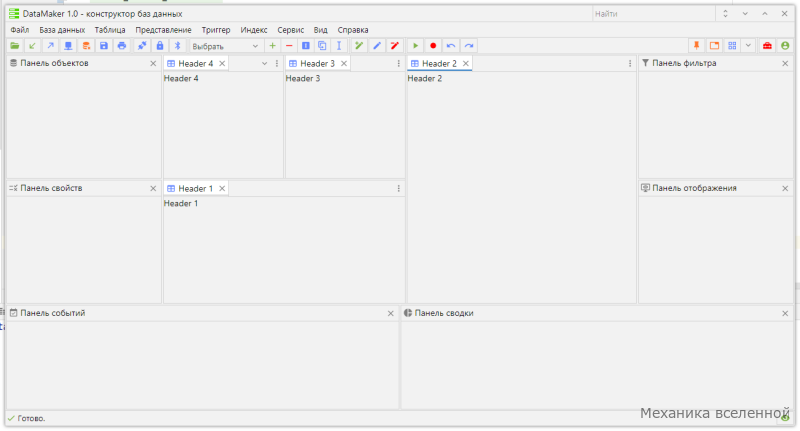Open the three-dot menu of Header 3 group

pyautogui.click(x=398, y=64)
